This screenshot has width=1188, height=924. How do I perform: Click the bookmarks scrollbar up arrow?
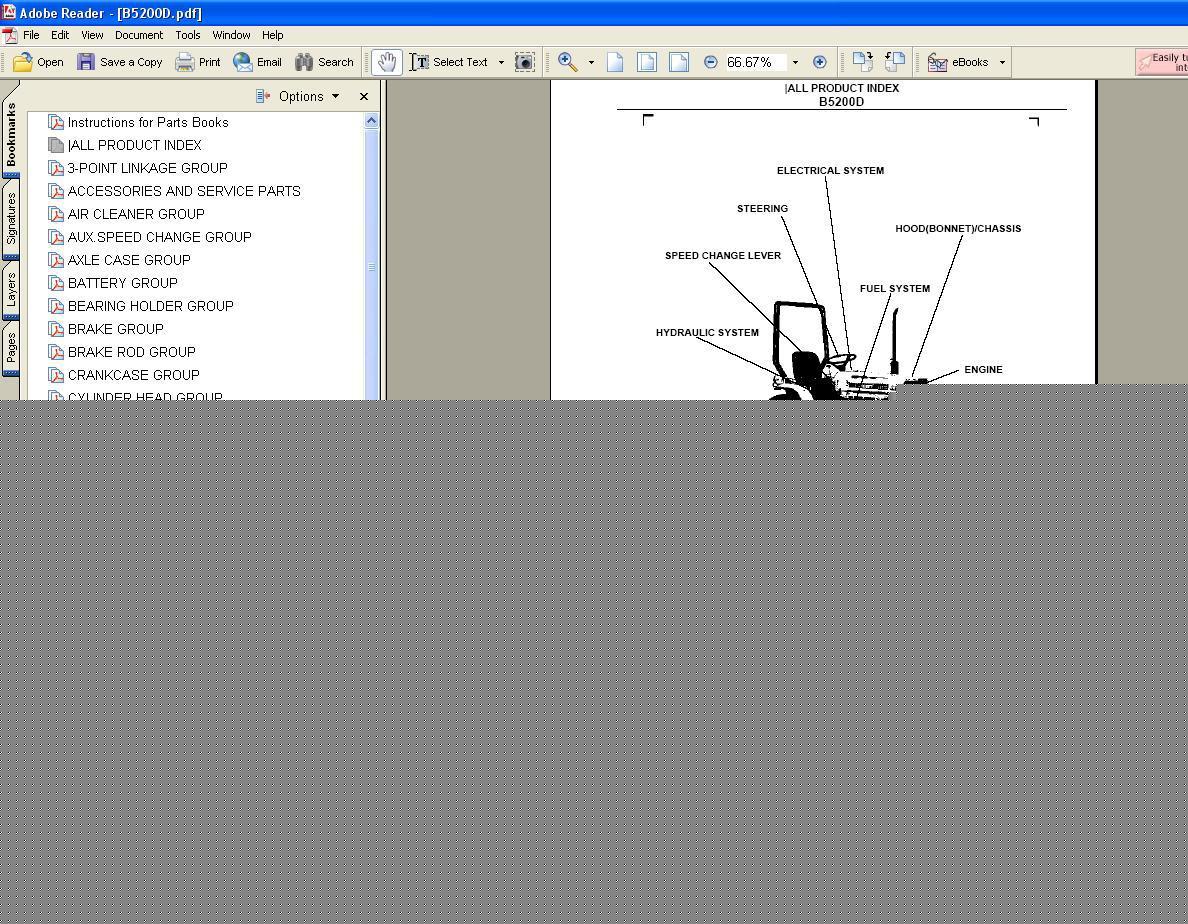(x=371, y=120)
